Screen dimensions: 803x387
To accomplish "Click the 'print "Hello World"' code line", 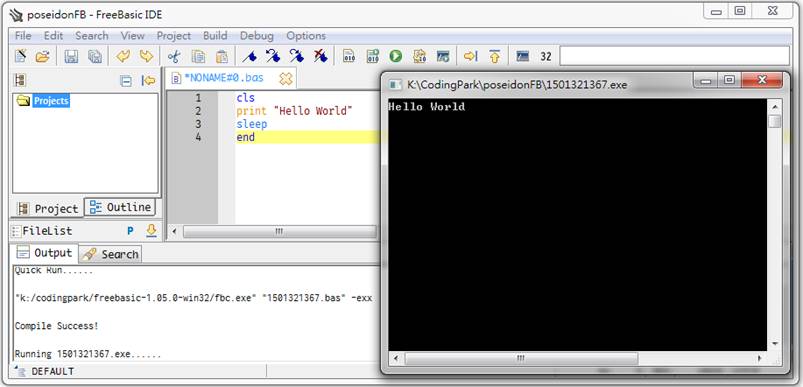I will point(294,111).
